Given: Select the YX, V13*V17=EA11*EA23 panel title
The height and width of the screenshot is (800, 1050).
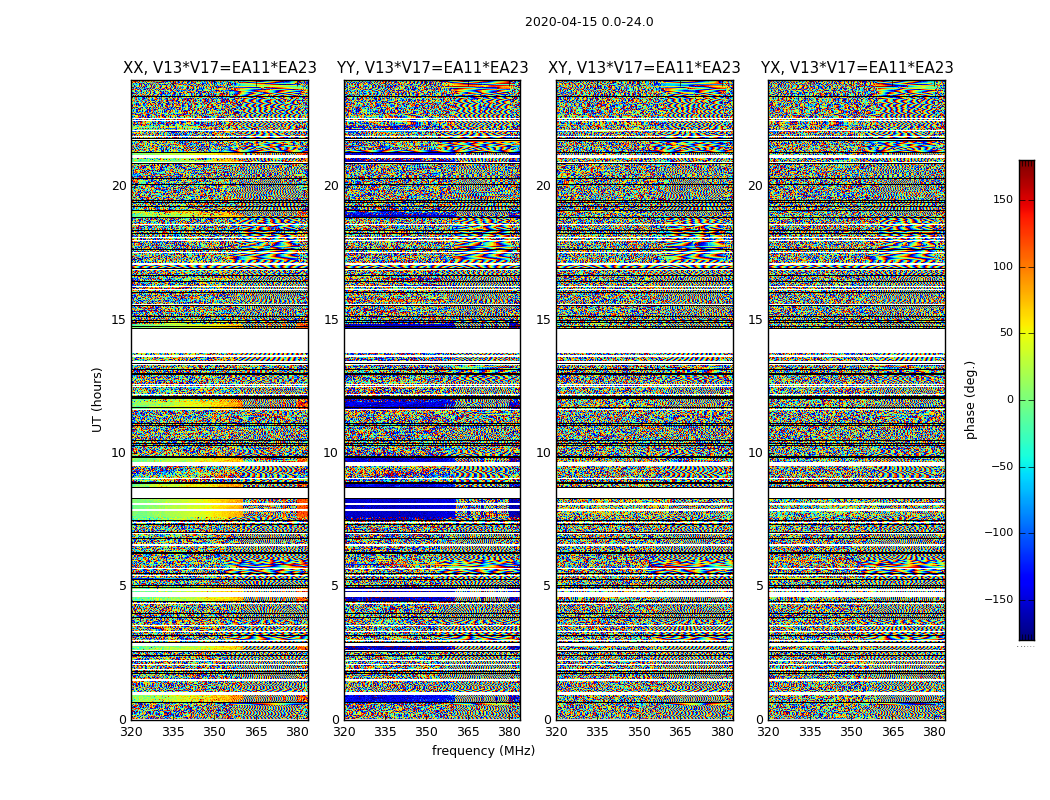Looking at the screenshot, I should click(857, 68).
